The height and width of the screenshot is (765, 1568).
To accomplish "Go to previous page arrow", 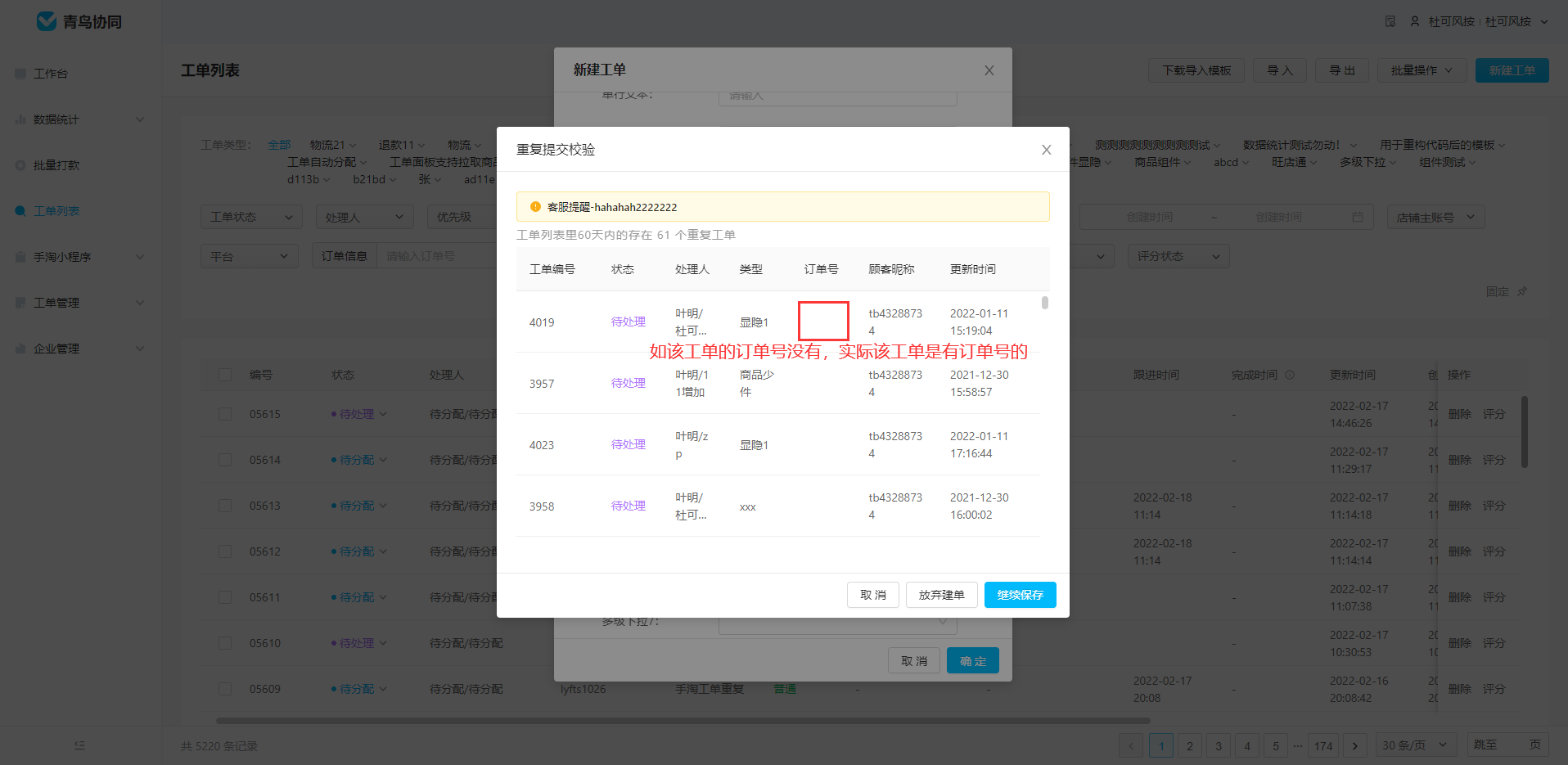I will [1131, 745].
